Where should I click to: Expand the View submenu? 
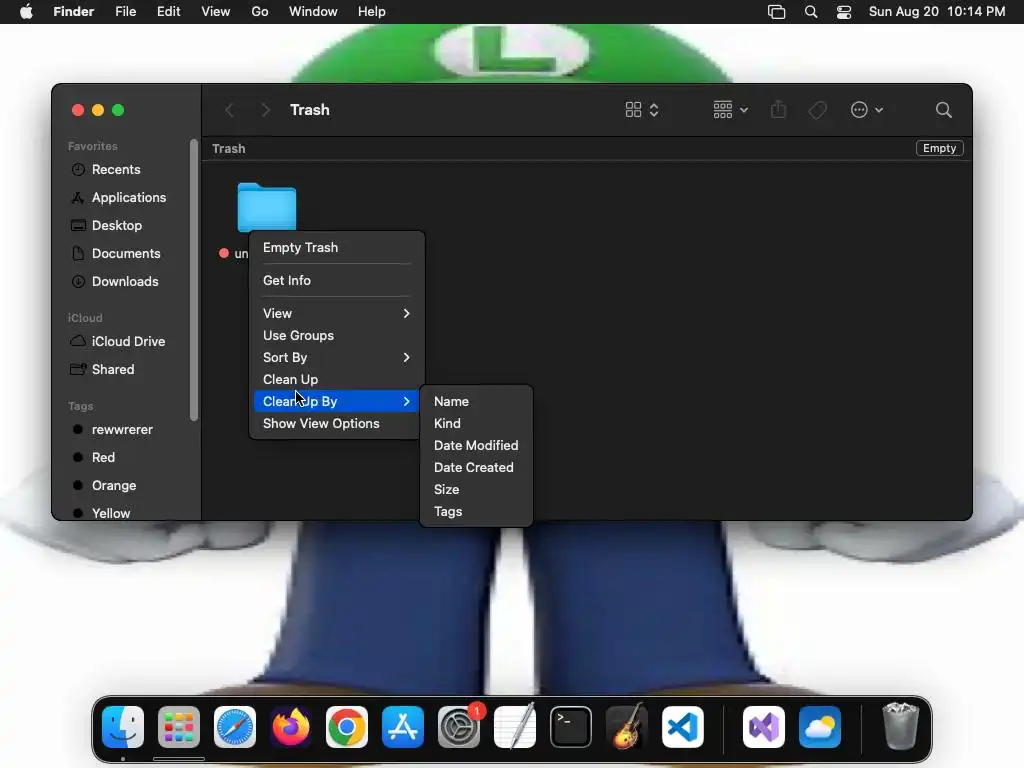(x=336, y=313)
